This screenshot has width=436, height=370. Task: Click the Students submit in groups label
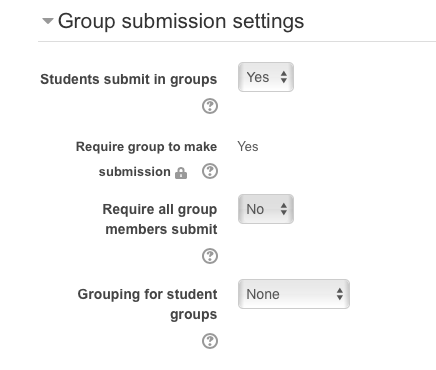[x=129, y=80]
